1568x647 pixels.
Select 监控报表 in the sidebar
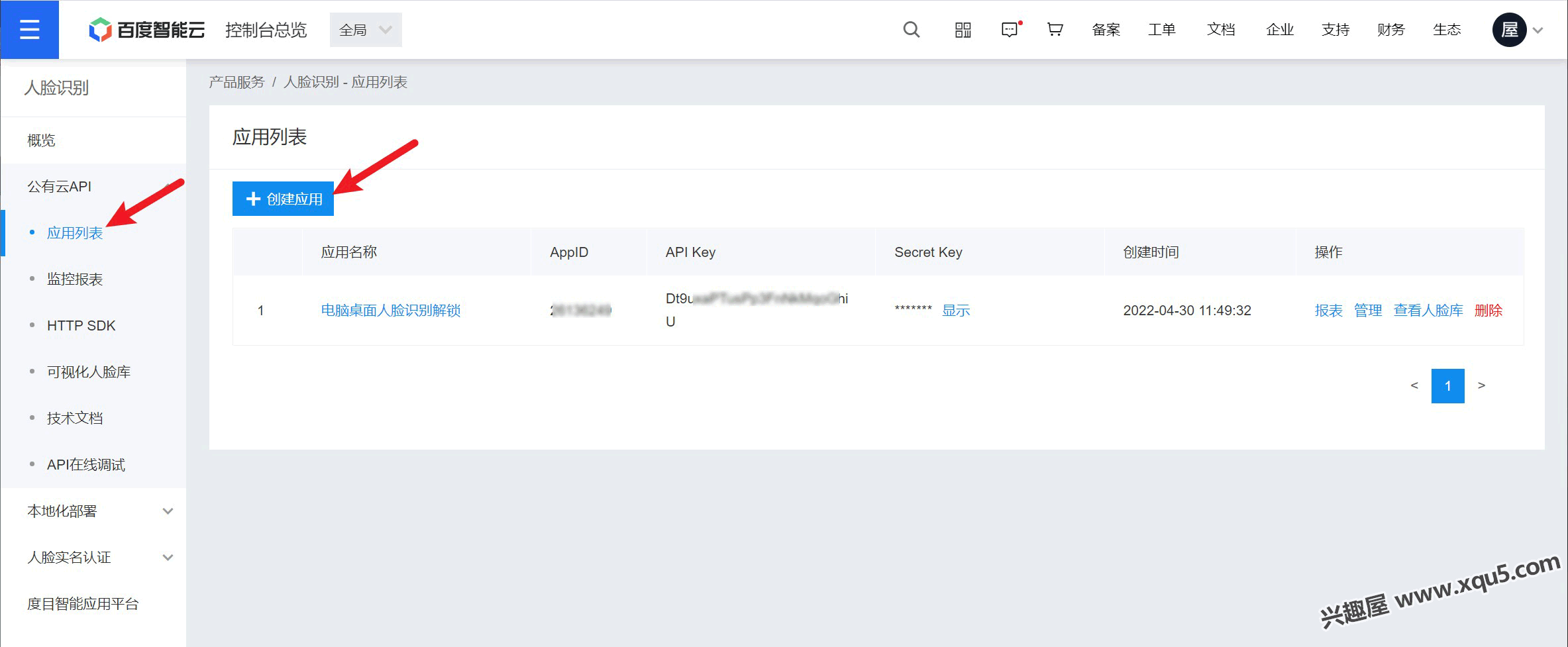(75, 279)
